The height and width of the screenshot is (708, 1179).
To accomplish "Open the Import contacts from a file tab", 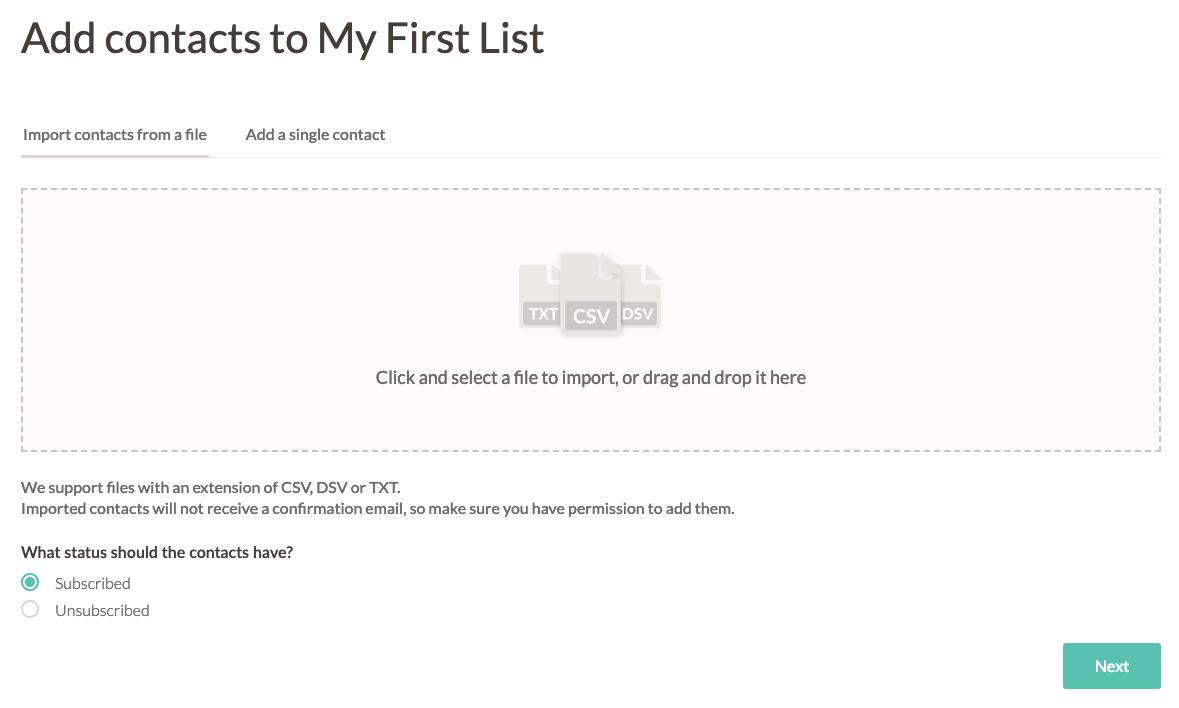I will [x=115, y=135].
